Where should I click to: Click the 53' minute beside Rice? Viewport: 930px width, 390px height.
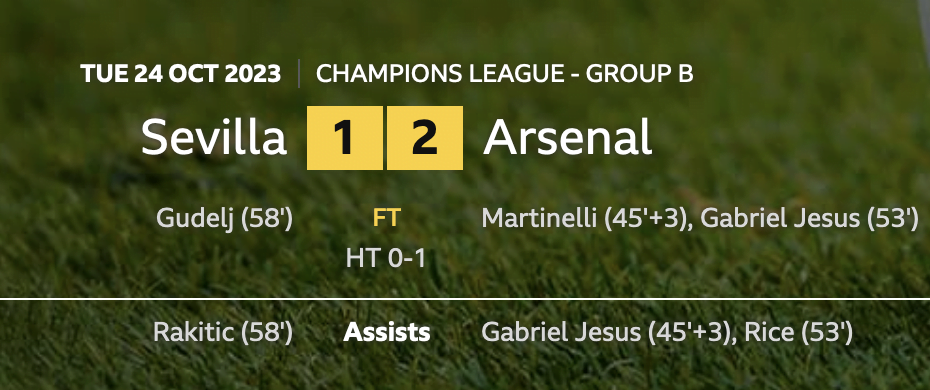point(827,333)
